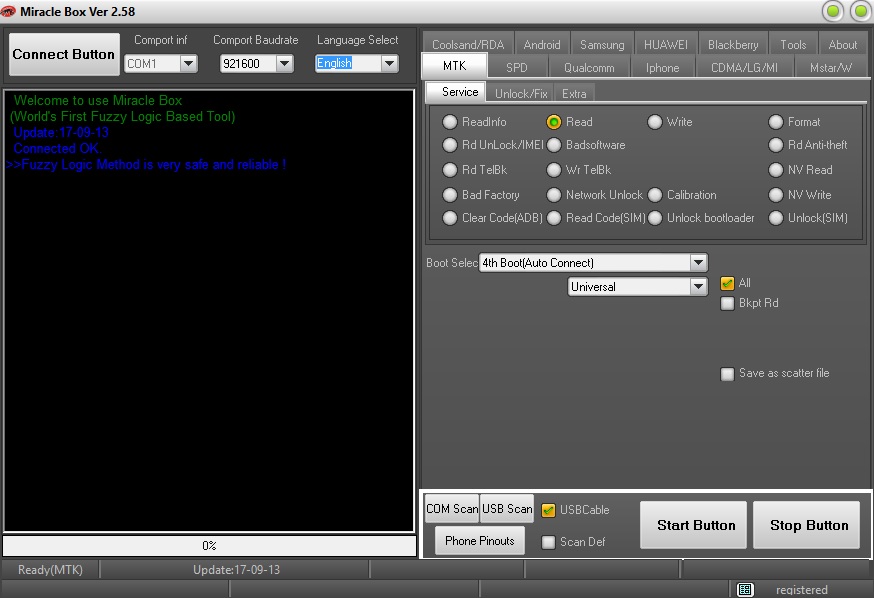
Task: Open the CDMA/LG/MI tab
Action: [744, 68]
